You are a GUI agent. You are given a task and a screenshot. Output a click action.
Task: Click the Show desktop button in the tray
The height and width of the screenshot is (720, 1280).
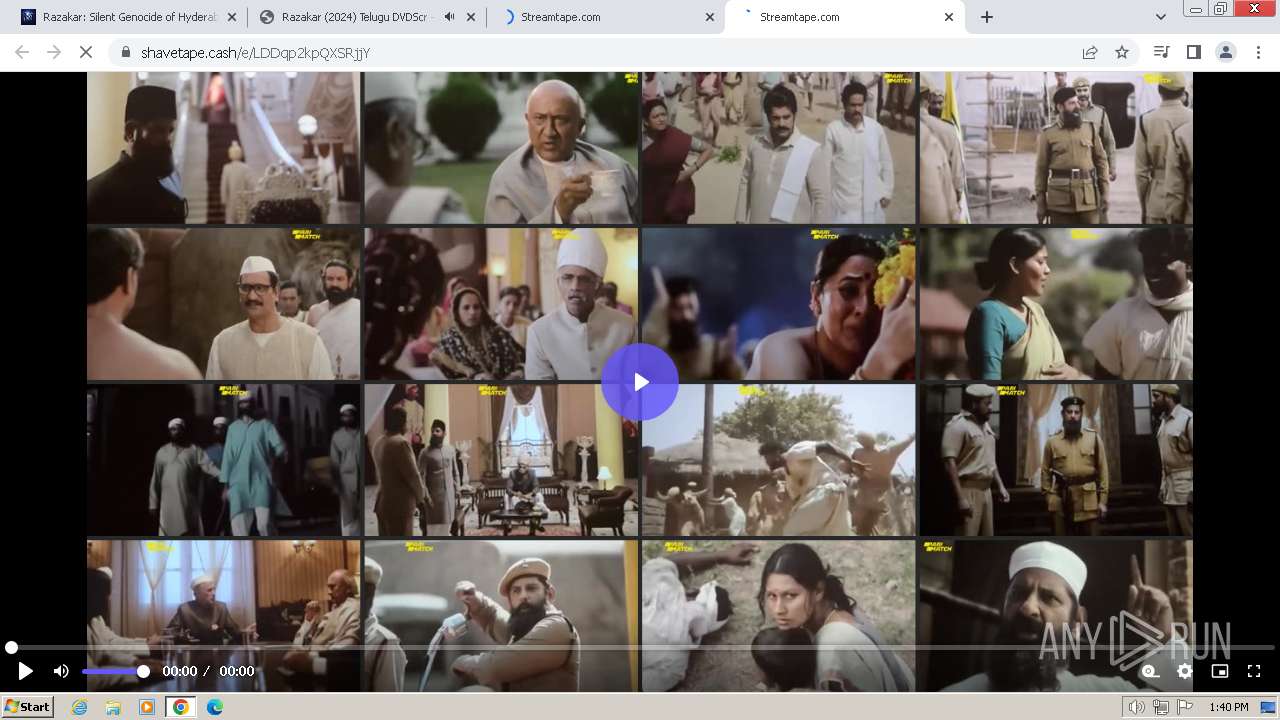coord(1269,707)
